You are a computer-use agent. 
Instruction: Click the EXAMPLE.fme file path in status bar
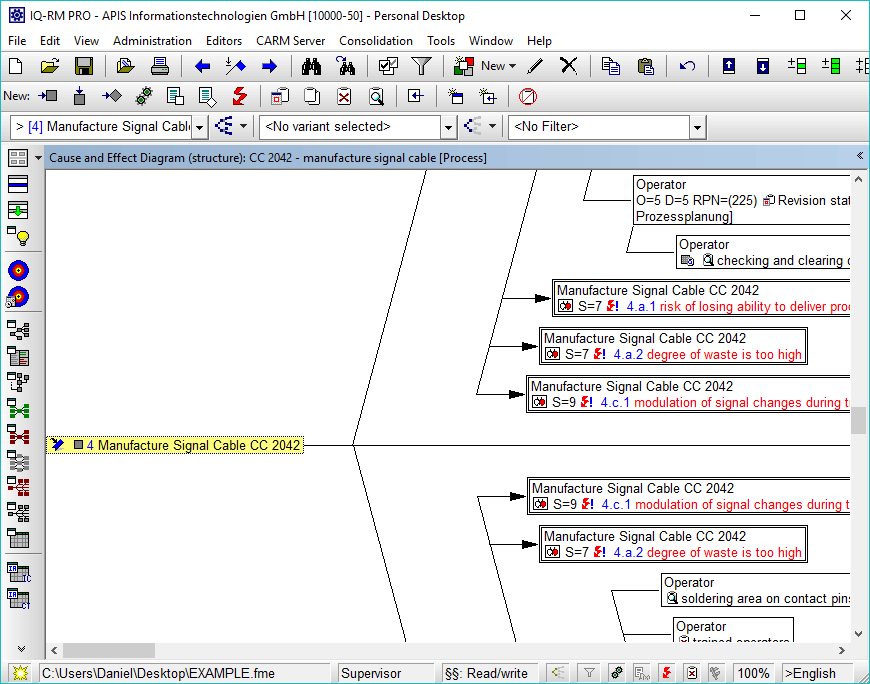(x=184, y=673)
